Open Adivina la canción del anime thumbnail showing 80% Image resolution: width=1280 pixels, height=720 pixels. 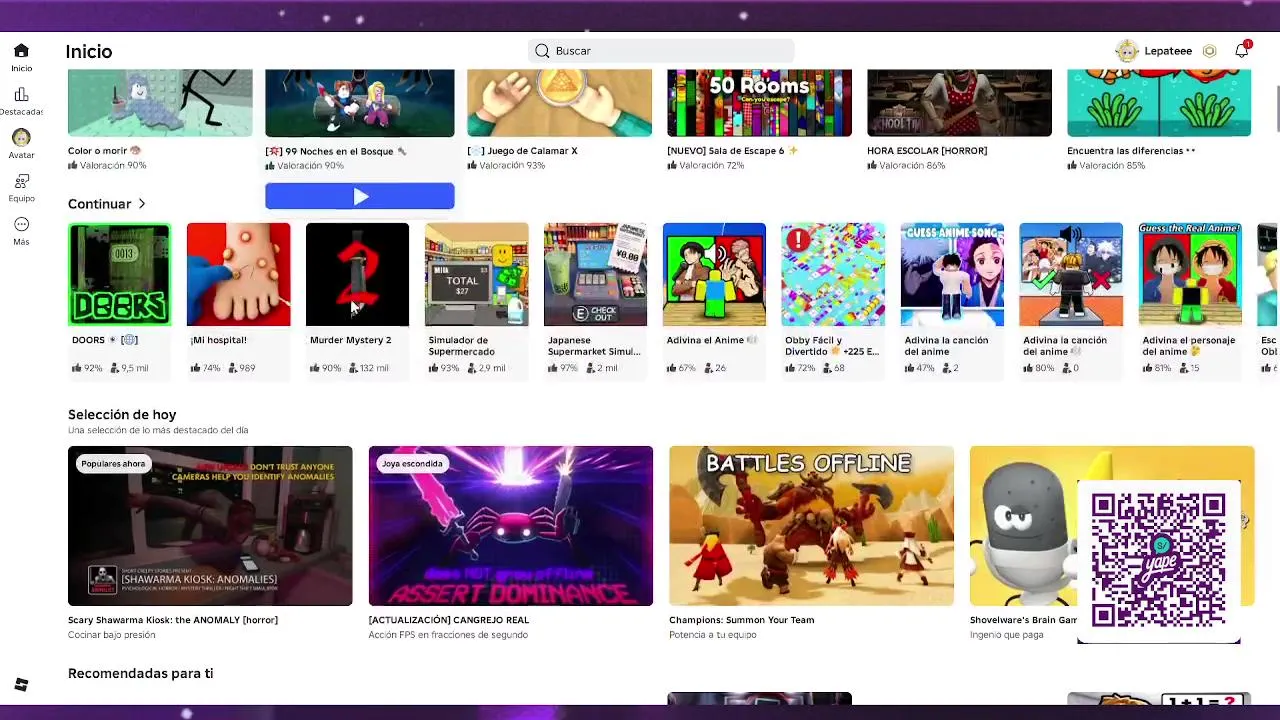[1071, 274]
